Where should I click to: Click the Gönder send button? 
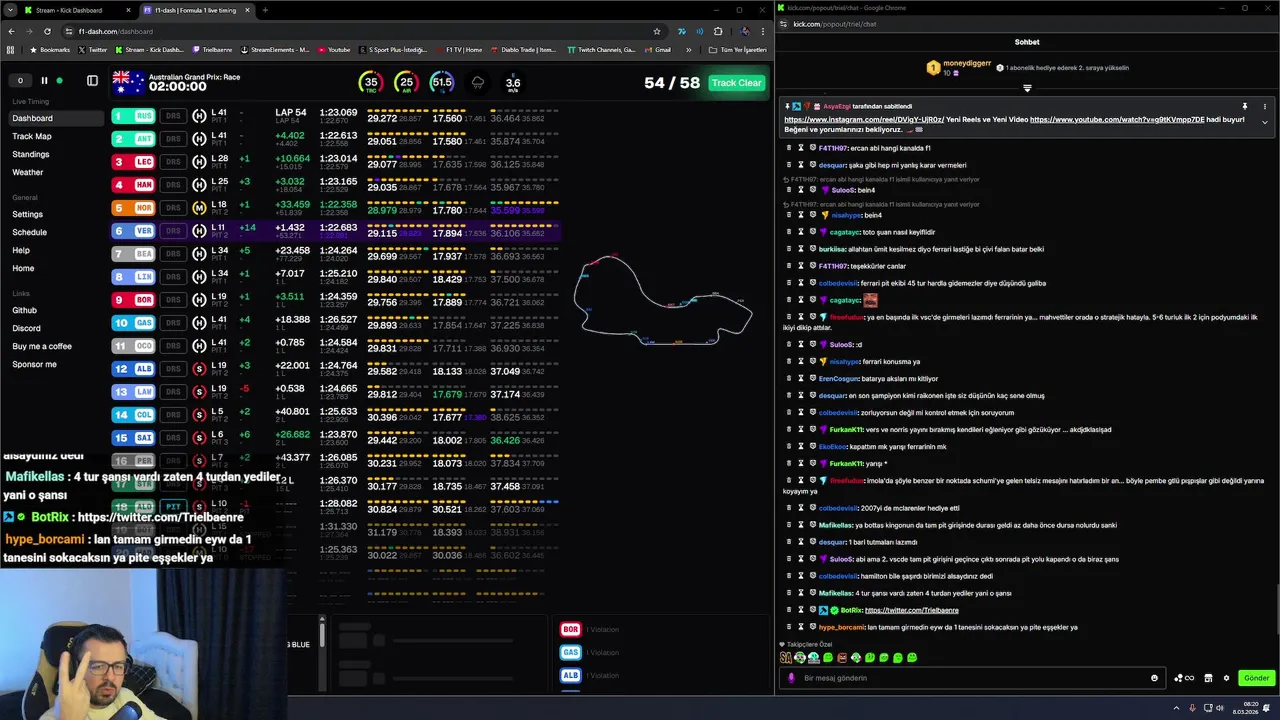tap(1256, 678)
